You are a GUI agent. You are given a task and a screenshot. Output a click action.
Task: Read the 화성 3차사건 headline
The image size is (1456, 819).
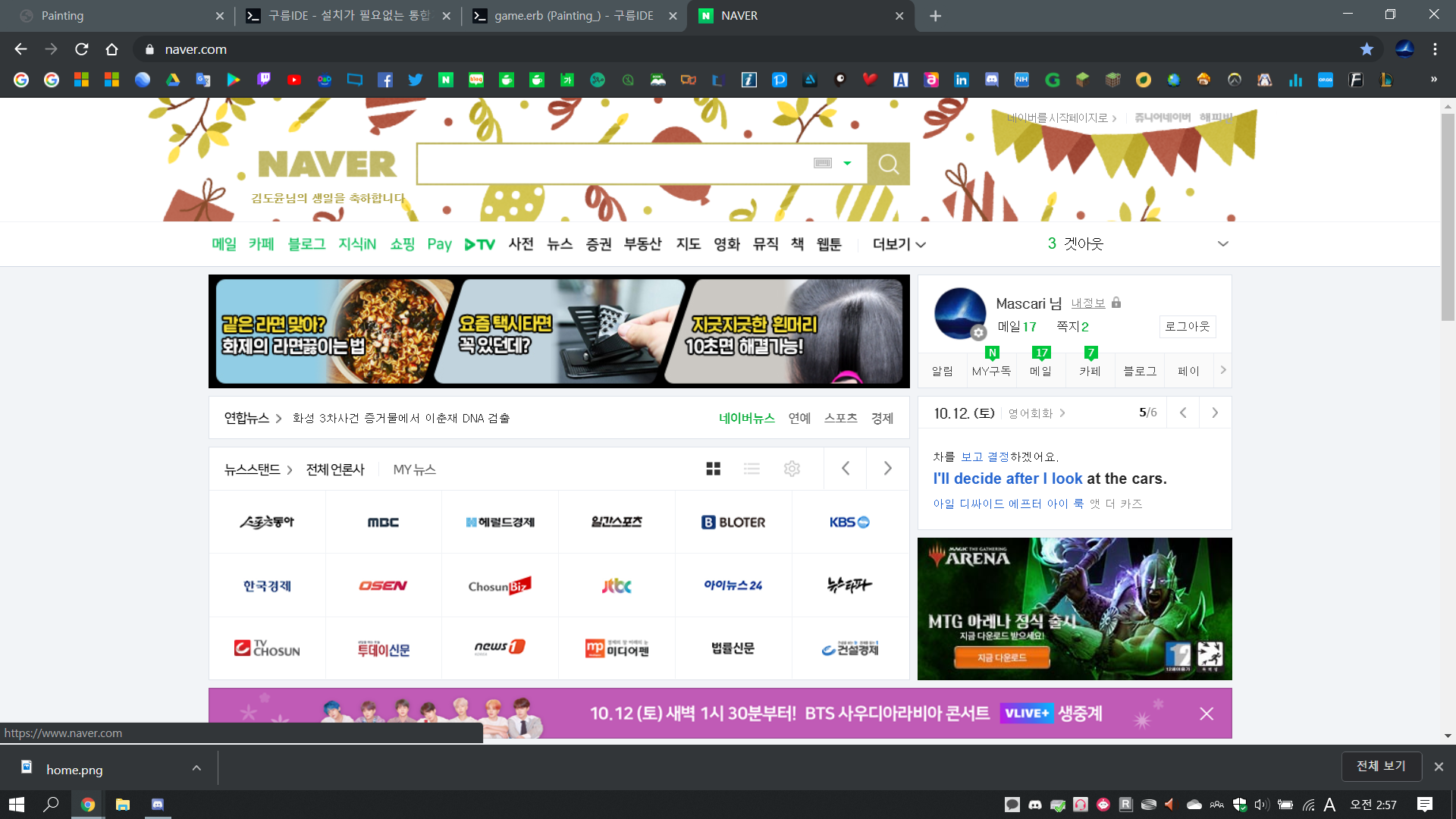click(x=401, y=418)
